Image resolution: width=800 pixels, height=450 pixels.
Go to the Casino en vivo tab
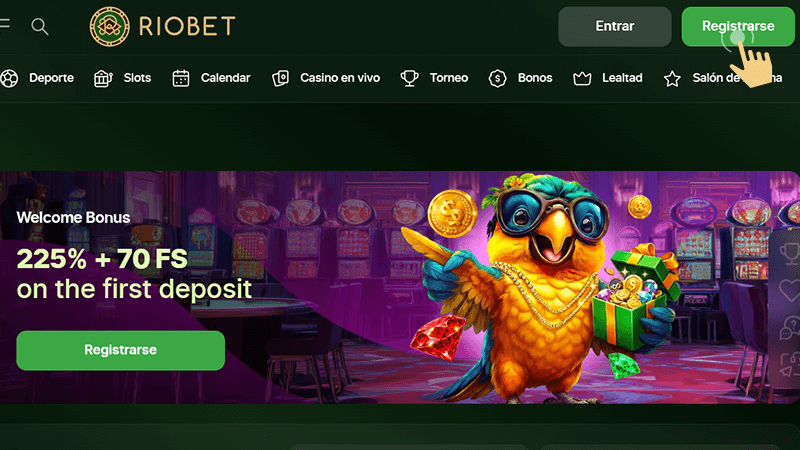coord(340,78)
